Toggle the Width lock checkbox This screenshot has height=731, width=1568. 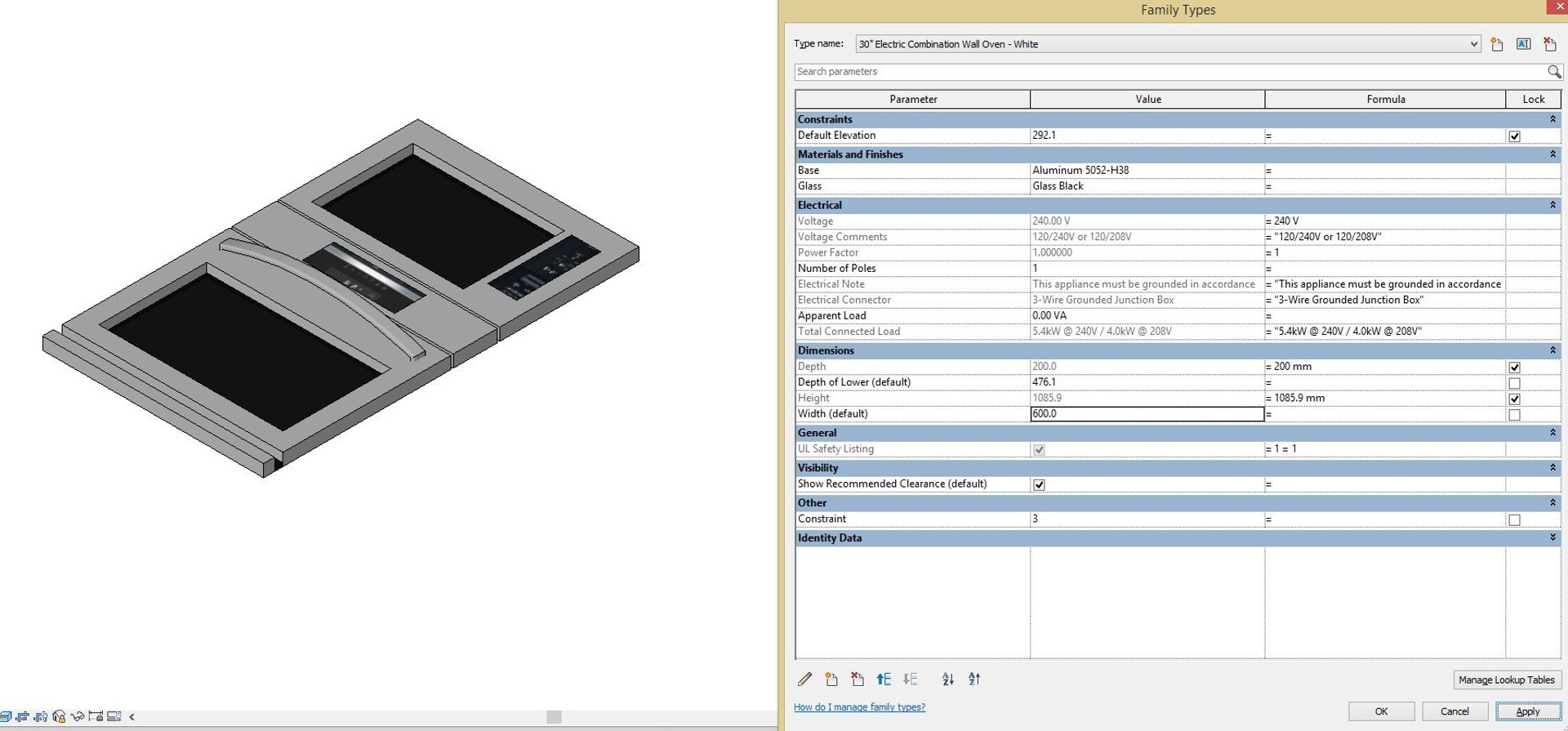(x=1514, y=415)
